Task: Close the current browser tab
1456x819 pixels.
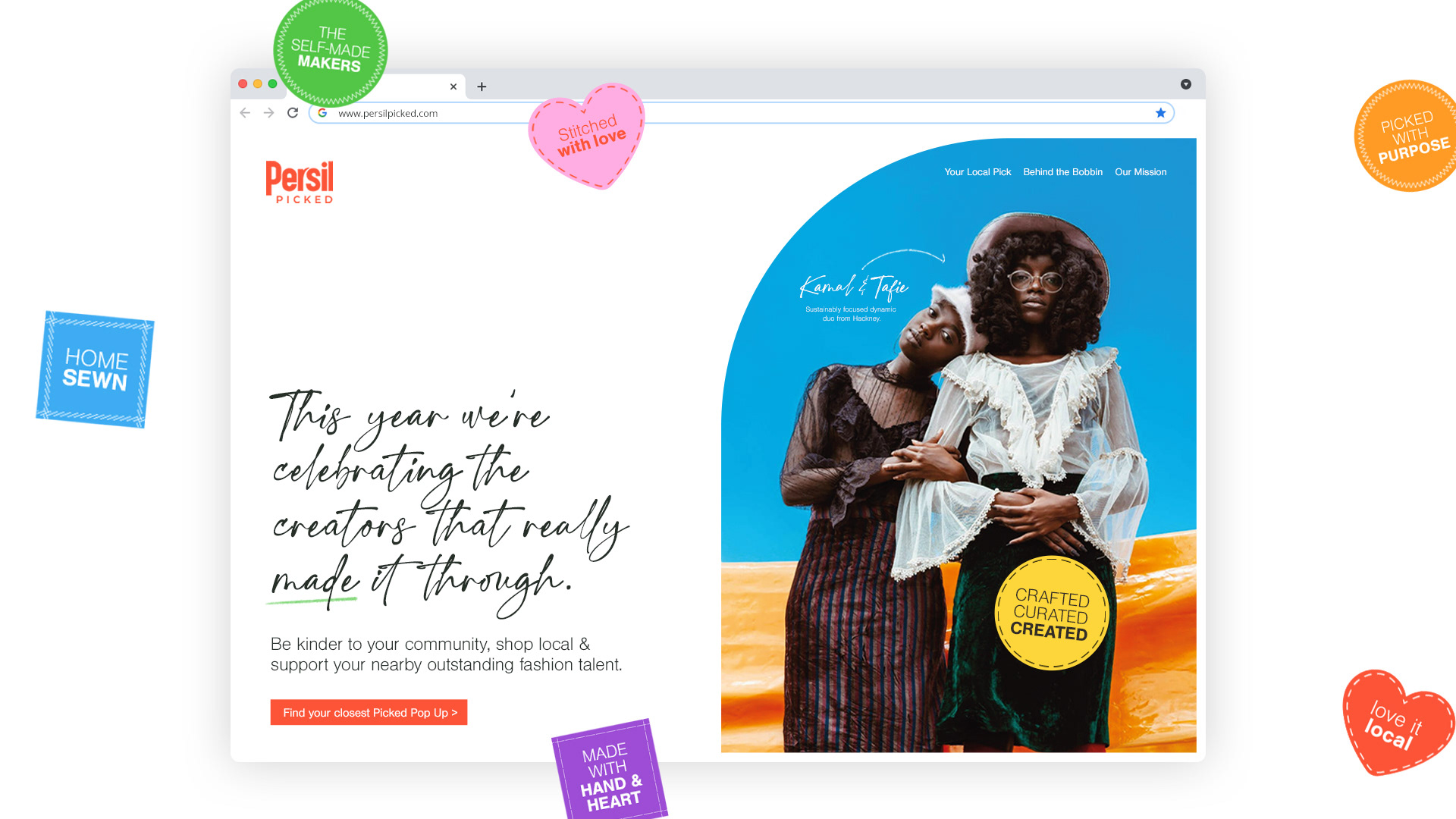Action: (453, 86)
